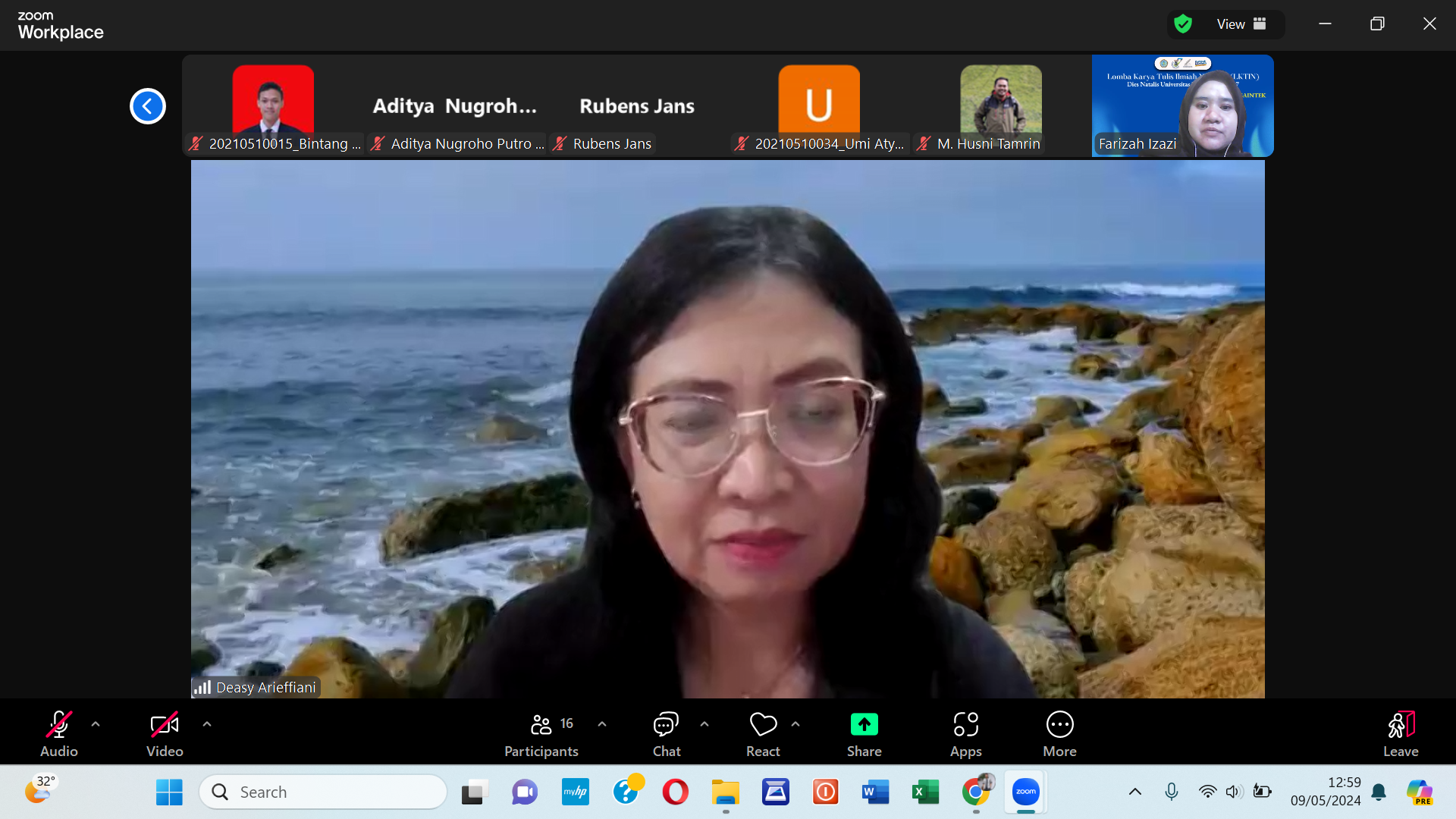The image size is (1456, 819).
Task: Open Microsoft Word from the taskbar
Action: [874, 792]
